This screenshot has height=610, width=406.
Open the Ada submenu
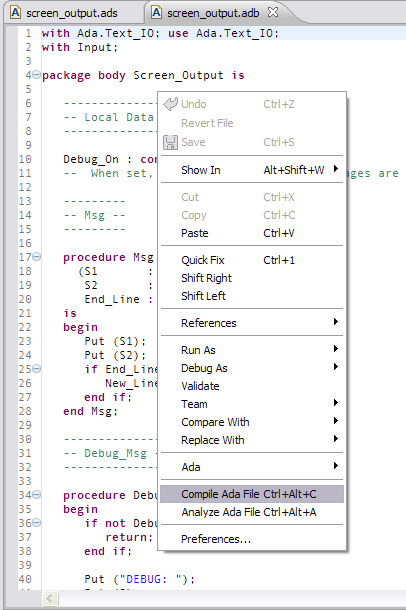252,467
